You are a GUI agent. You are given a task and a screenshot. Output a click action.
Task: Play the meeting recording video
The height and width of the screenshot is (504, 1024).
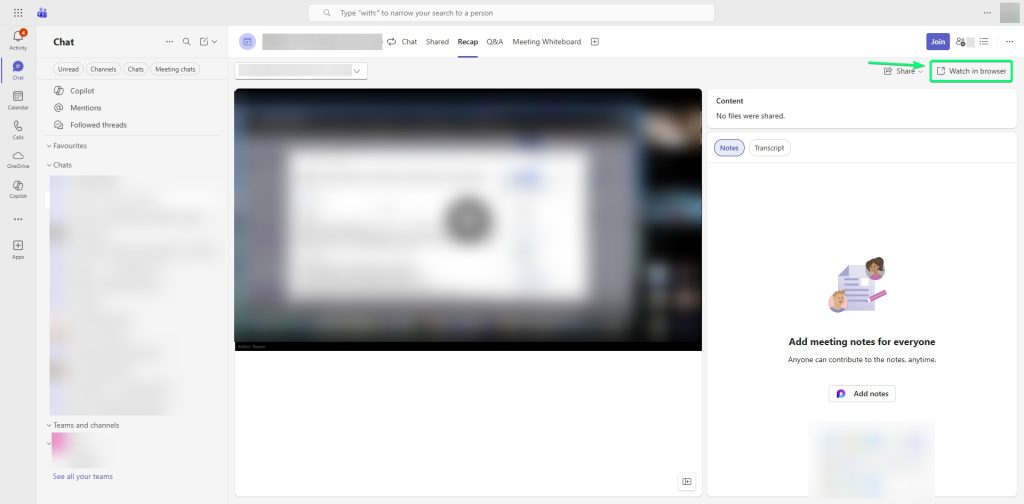pos(467,219)
